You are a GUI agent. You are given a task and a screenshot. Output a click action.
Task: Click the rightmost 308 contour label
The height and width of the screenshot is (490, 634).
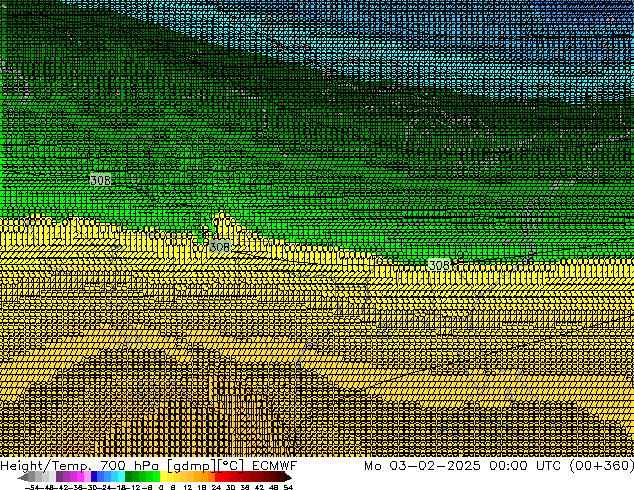tap(438, 265)
